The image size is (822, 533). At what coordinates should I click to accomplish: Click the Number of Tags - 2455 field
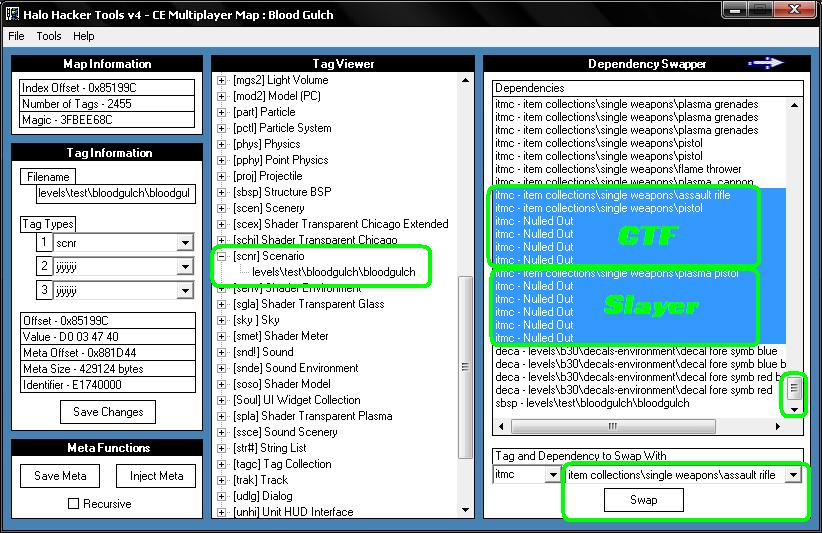(107, 104)
